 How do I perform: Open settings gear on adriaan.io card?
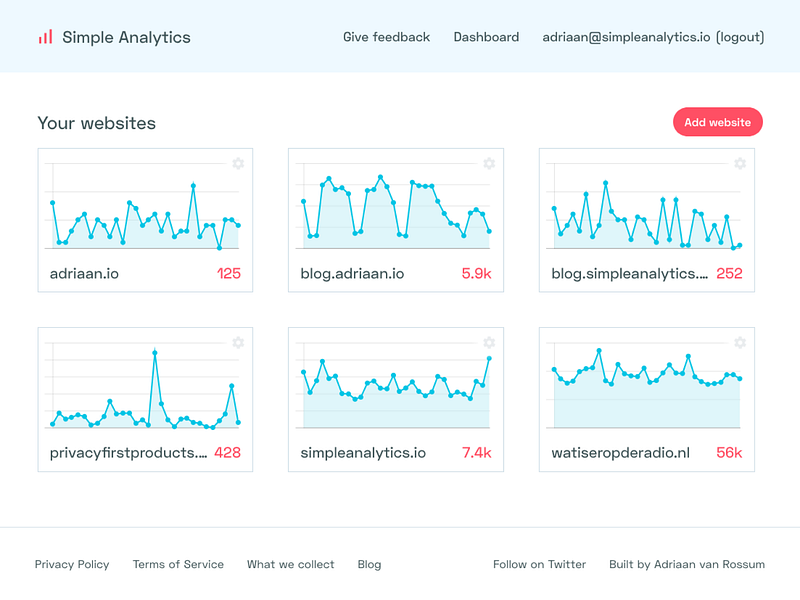238,163
